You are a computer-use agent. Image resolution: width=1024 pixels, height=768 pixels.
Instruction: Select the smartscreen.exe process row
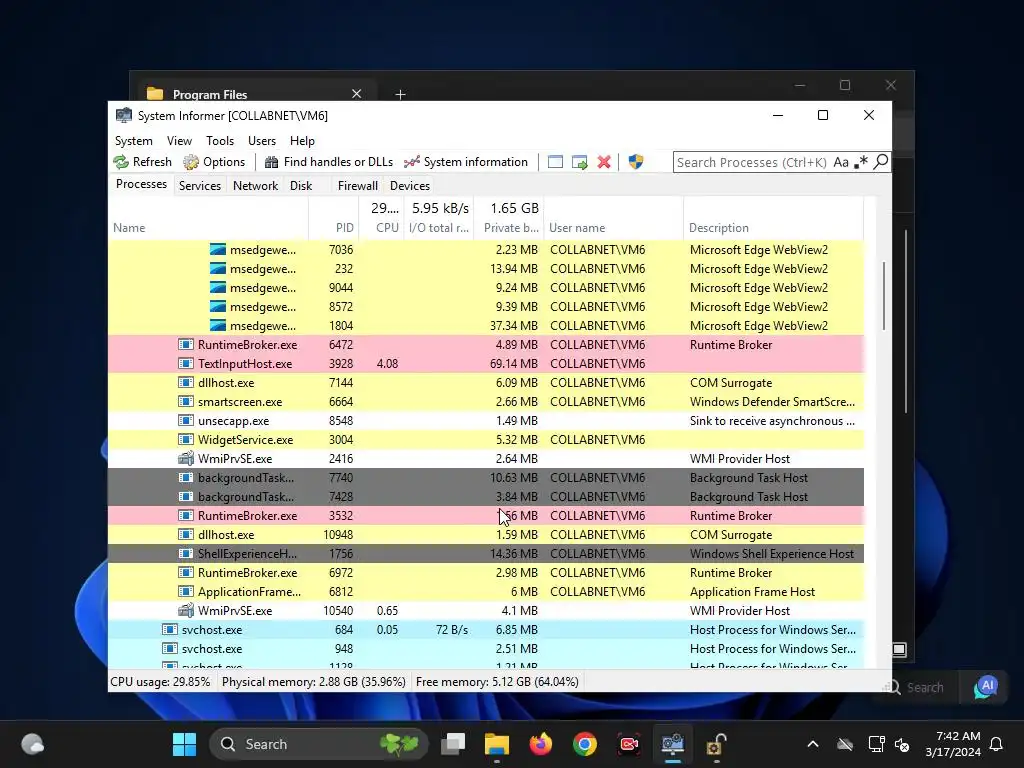coord(486,402)
